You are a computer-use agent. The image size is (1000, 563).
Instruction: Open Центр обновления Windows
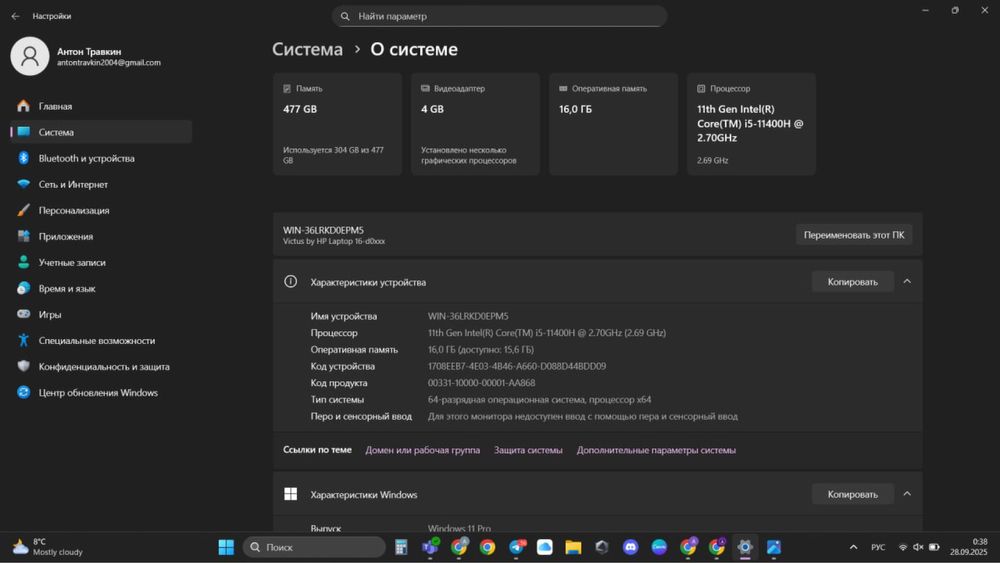click(101, 393)
